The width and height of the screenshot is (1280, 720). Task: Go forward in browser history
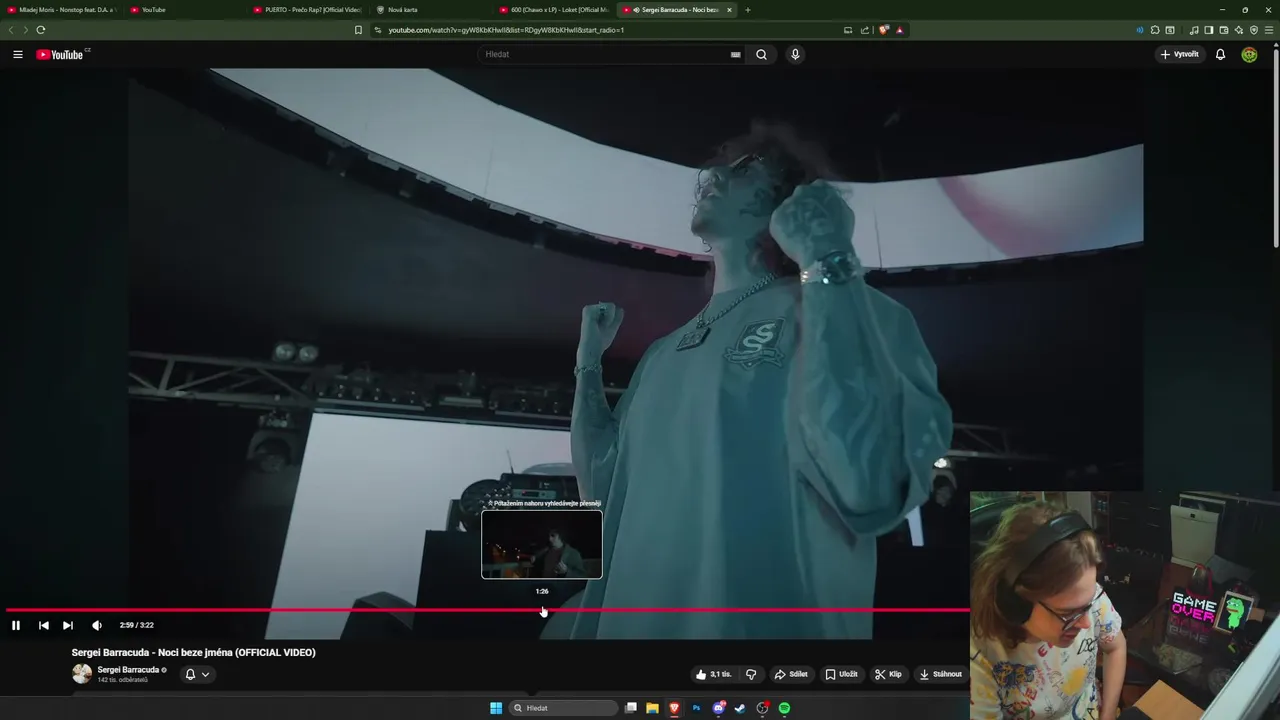[26, 30]
